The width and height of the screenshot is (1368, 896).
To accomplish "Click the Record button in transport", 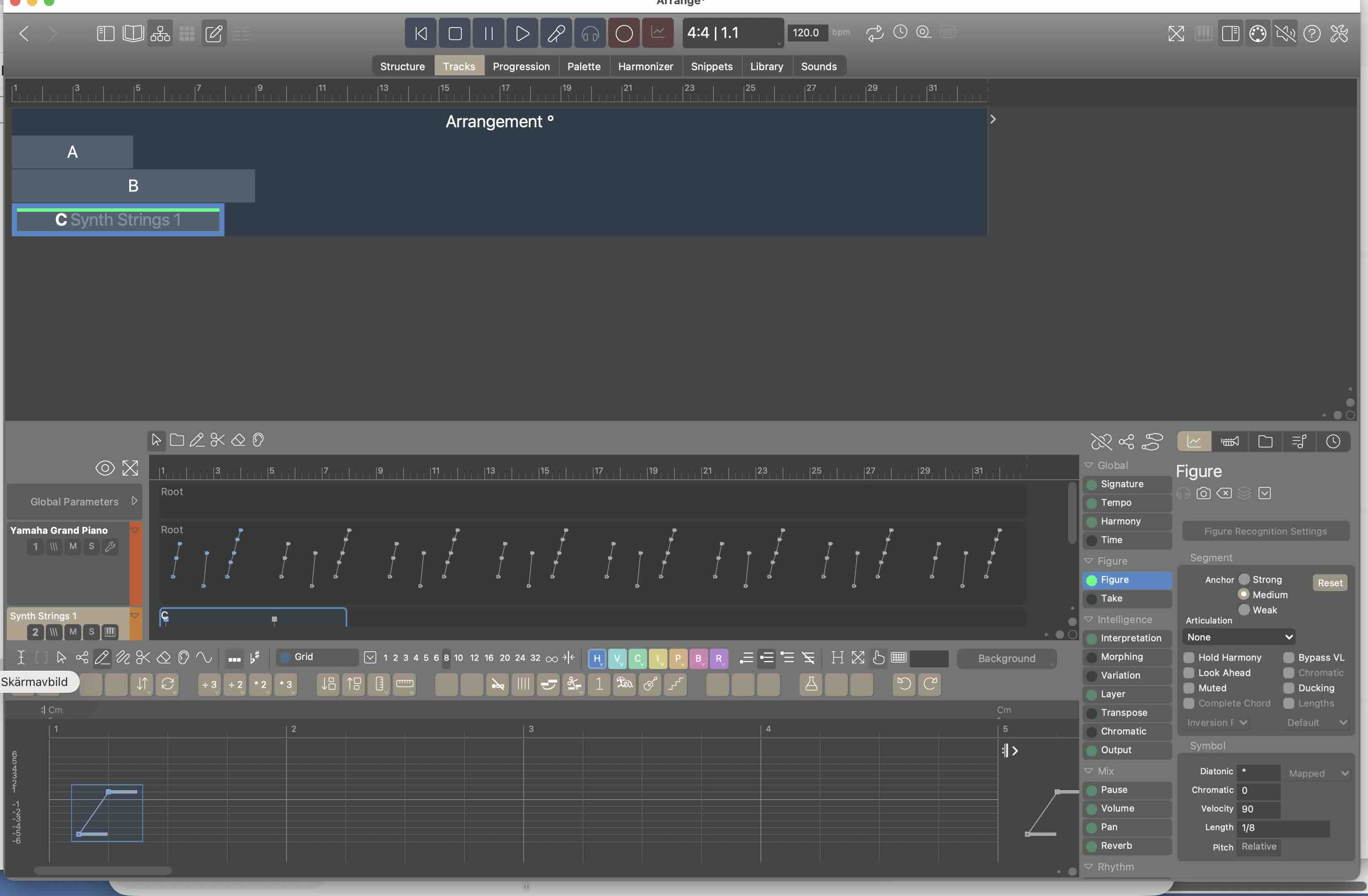I will [x=623, y=33].
